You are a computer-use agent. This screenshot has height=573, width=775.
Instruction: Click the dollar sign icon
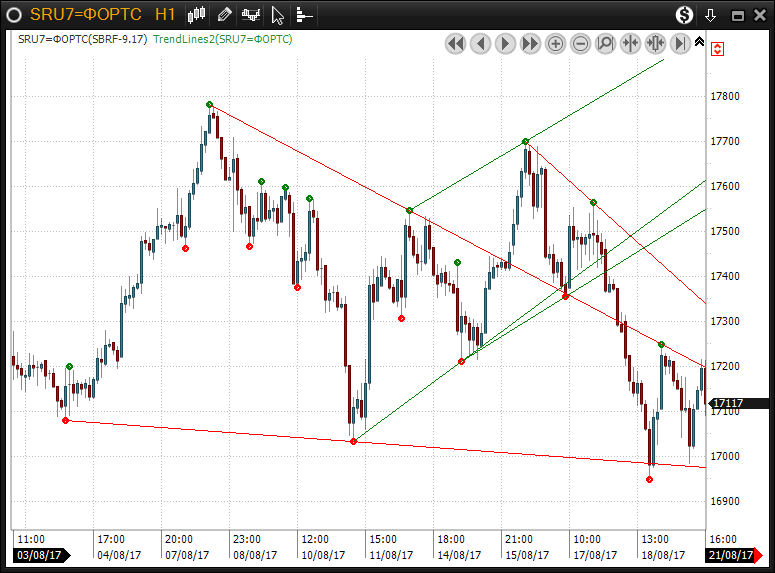click(684, 15)
